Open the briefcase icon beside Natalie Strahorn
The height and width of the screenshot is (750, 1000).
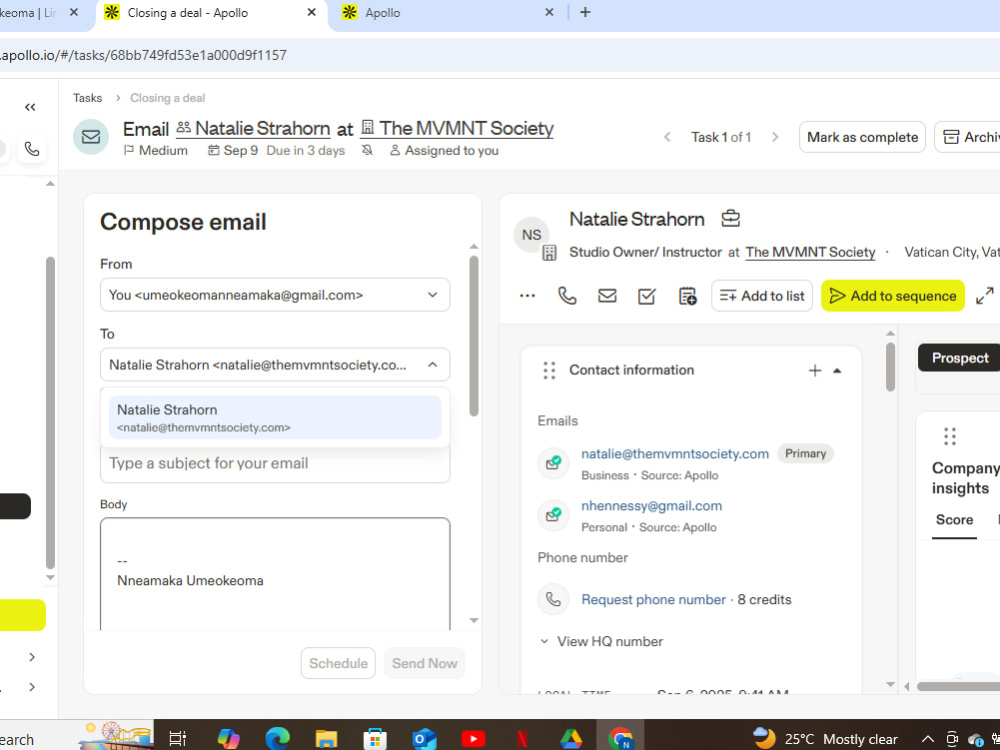(730, 219)
